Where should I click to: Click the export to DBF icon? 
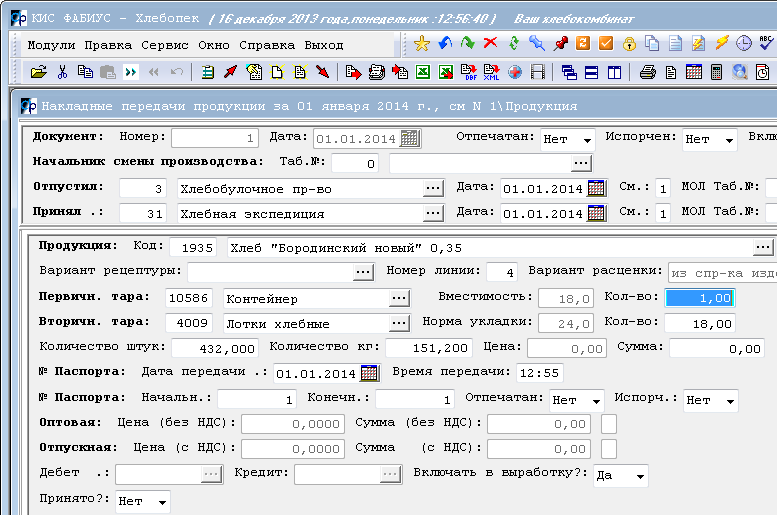(469, 72)
